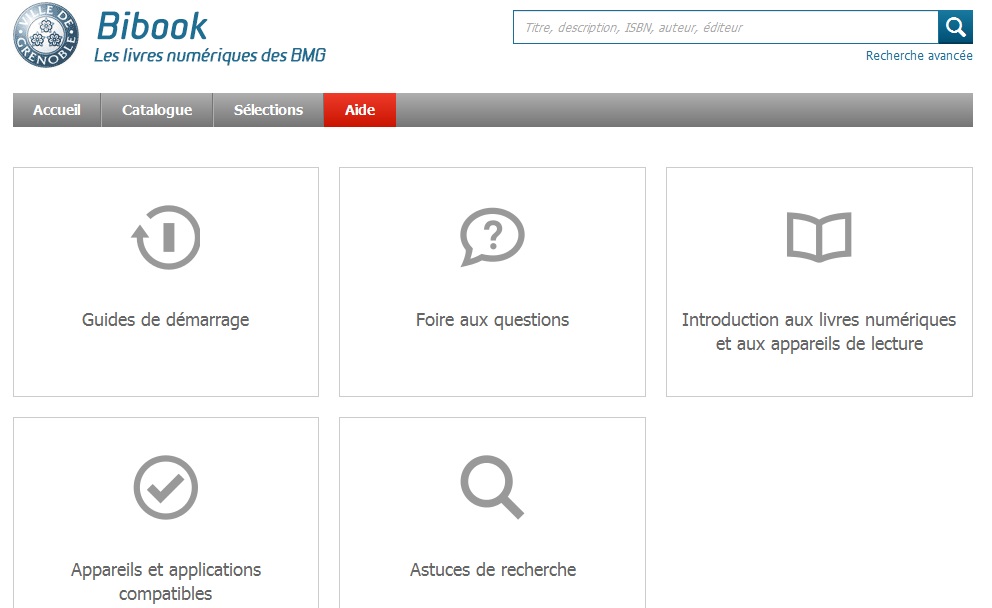
Task: Click the Les livres numériques des BMG tagline
Action: point(209,56)
